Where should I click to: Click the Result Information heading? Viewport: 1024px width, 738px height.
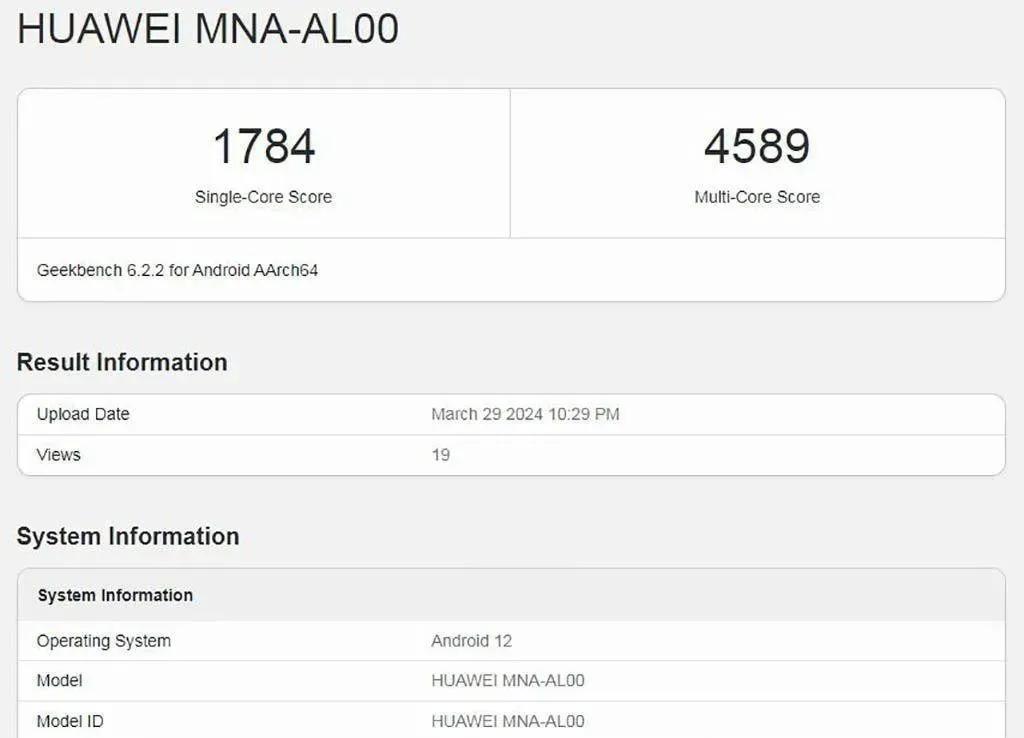[x=122, y=362]
